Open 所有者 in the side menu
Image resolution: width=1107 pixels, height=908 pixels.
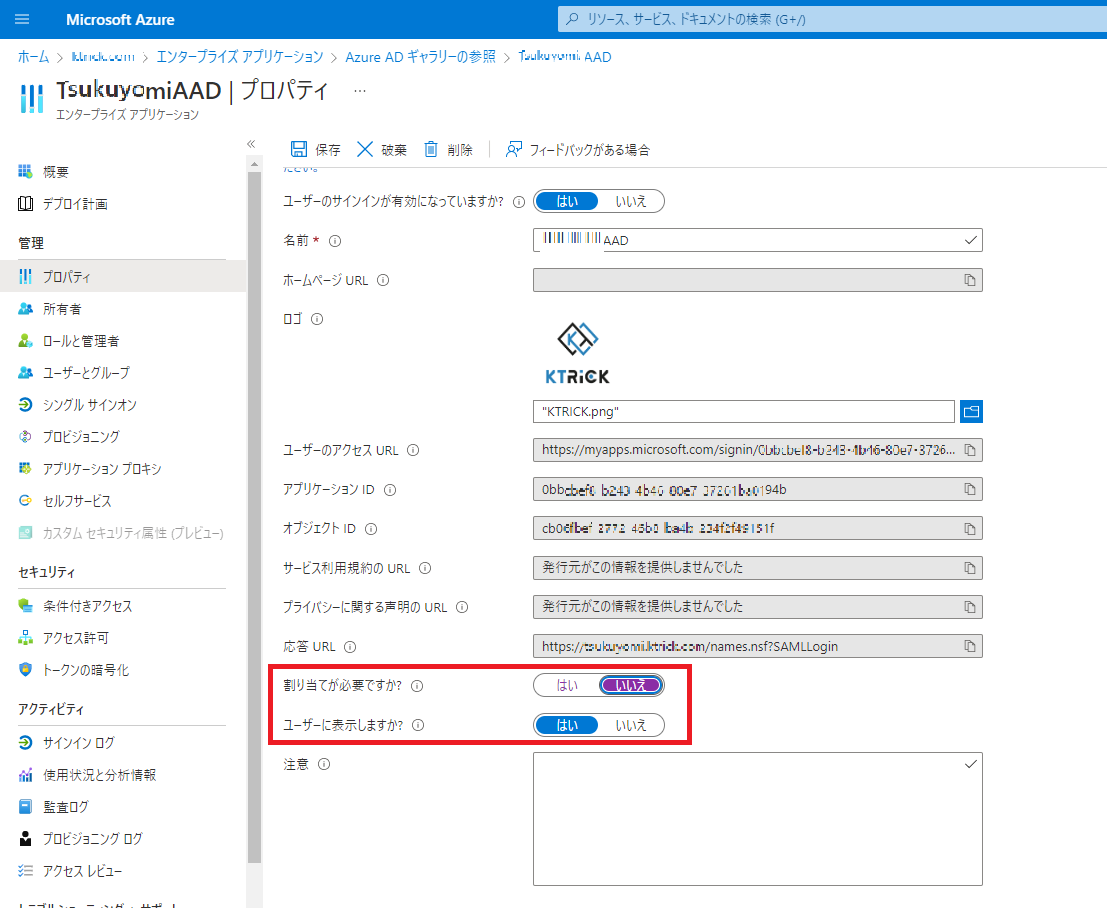(x=122, y=309)
